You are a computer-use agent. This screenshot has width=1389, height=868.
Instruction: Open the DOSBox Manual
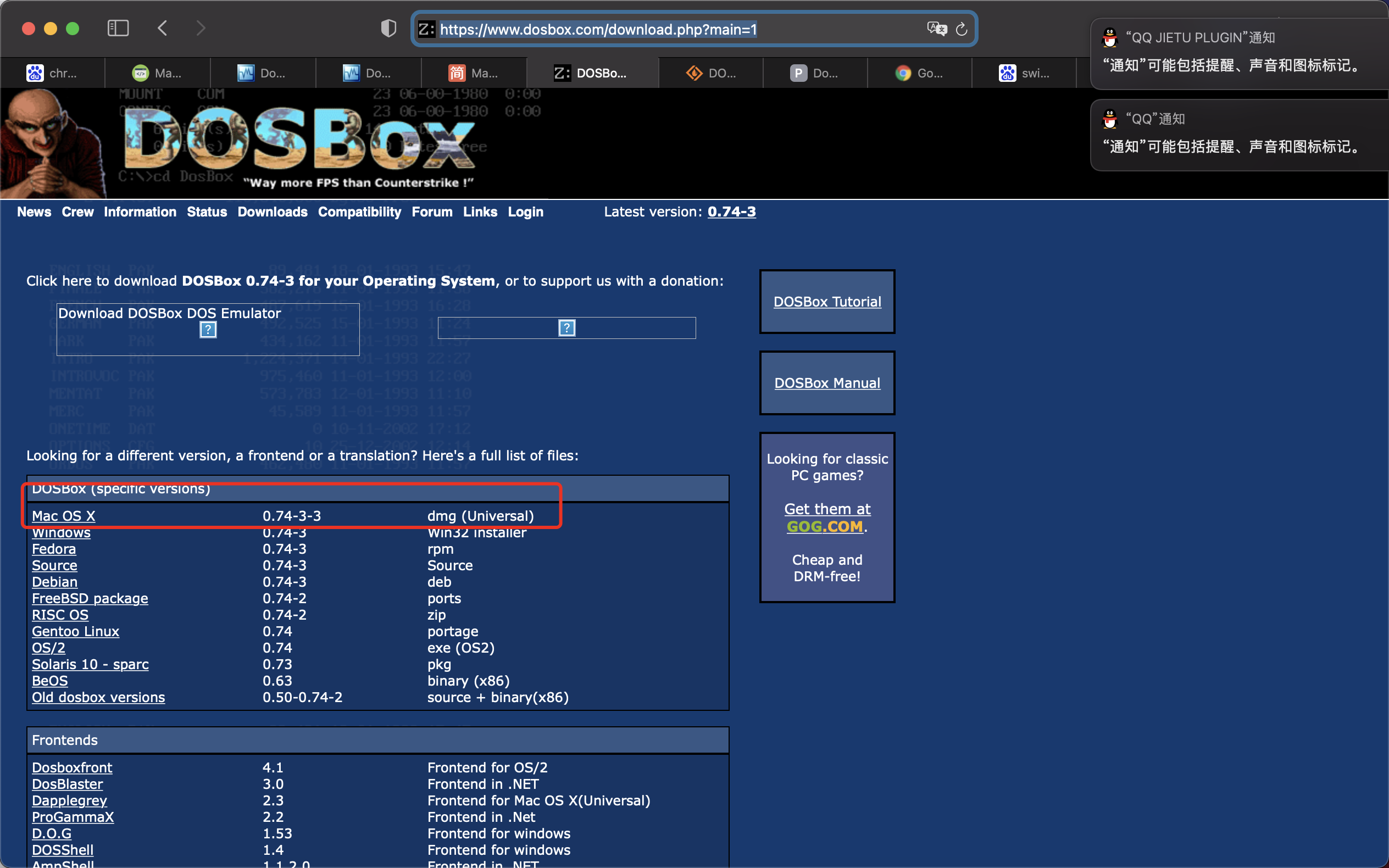click(826, 383)
